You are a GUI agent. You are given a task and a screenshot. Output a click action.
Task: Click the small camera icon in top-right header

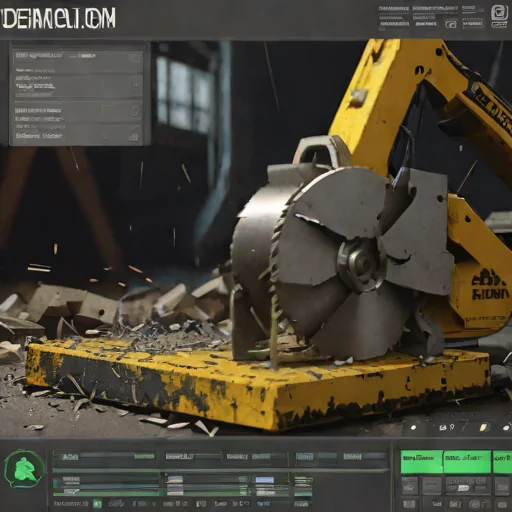click(451, 24)
